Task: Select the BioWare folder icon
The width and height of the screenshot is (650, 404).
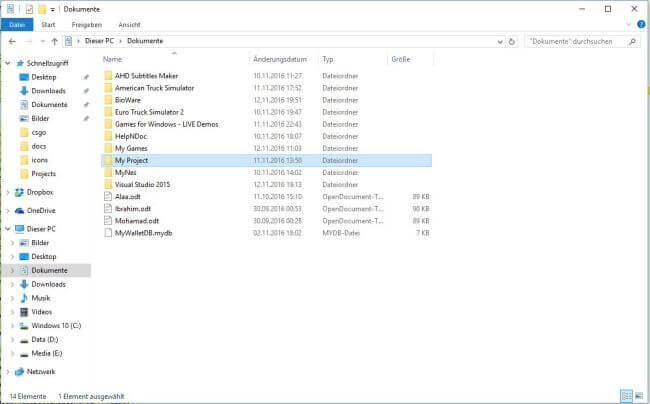Action: (x=108, y=100)
